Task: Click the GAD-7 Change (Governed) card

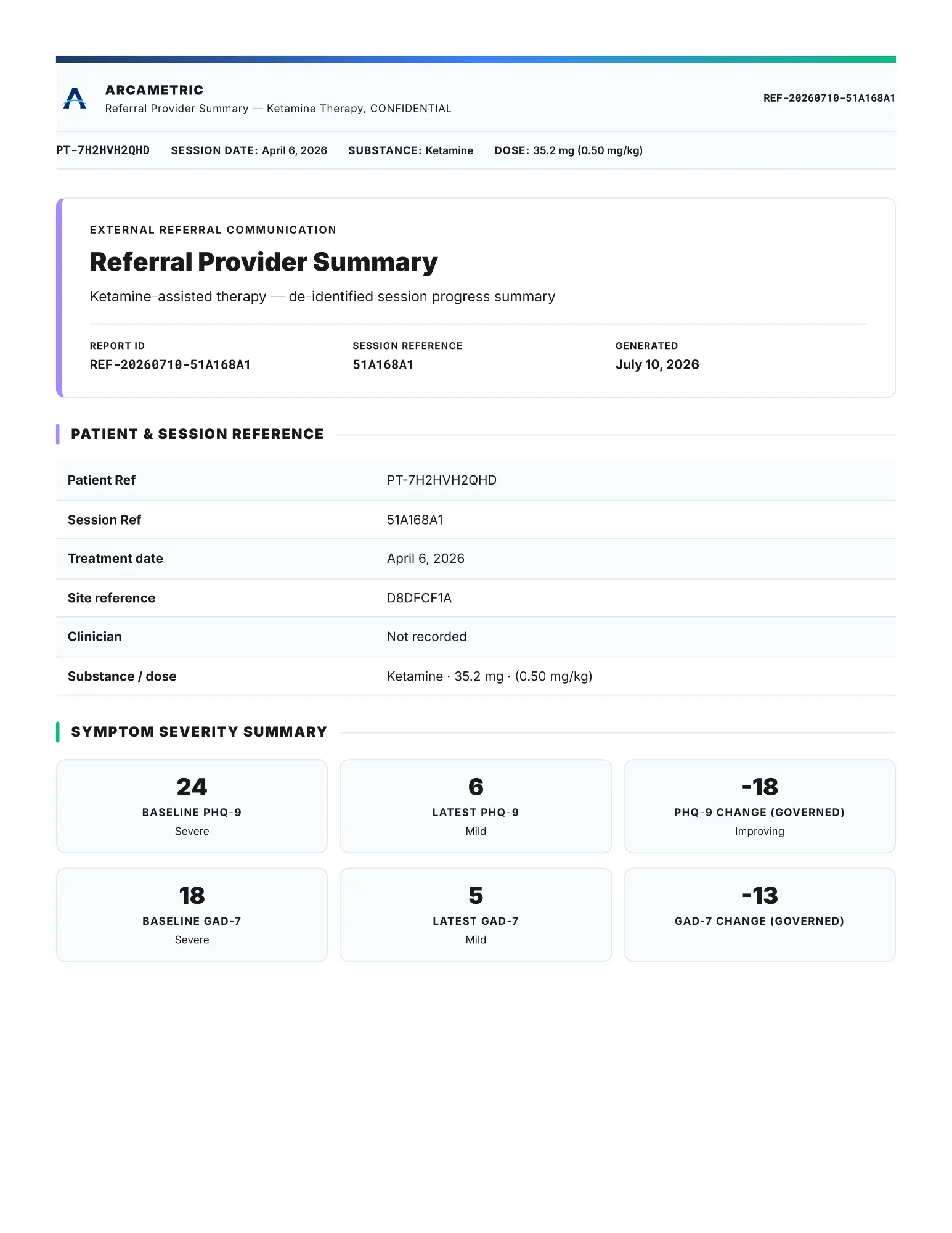Action: pos(760,915)
